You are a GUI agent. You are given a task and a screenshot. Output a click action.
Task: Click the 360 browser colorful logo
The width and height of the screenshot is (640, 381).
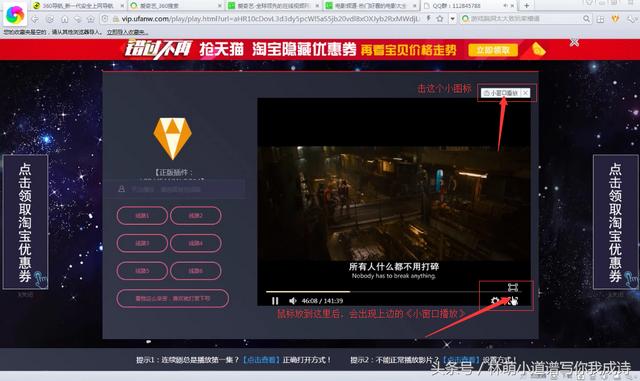(x=15, y=14)
